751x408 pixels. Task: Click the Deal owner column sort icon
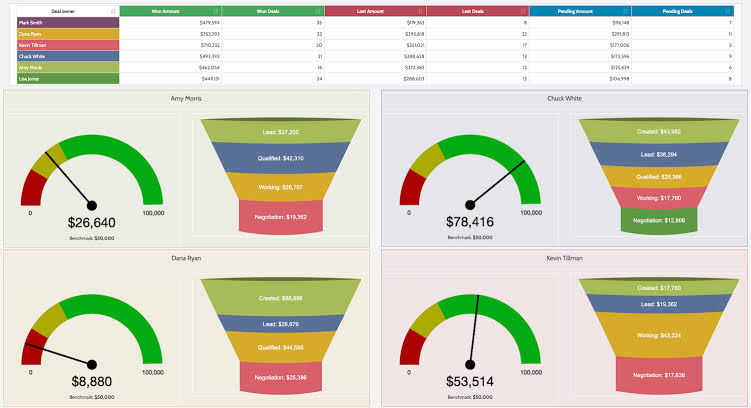click(112, 10)
